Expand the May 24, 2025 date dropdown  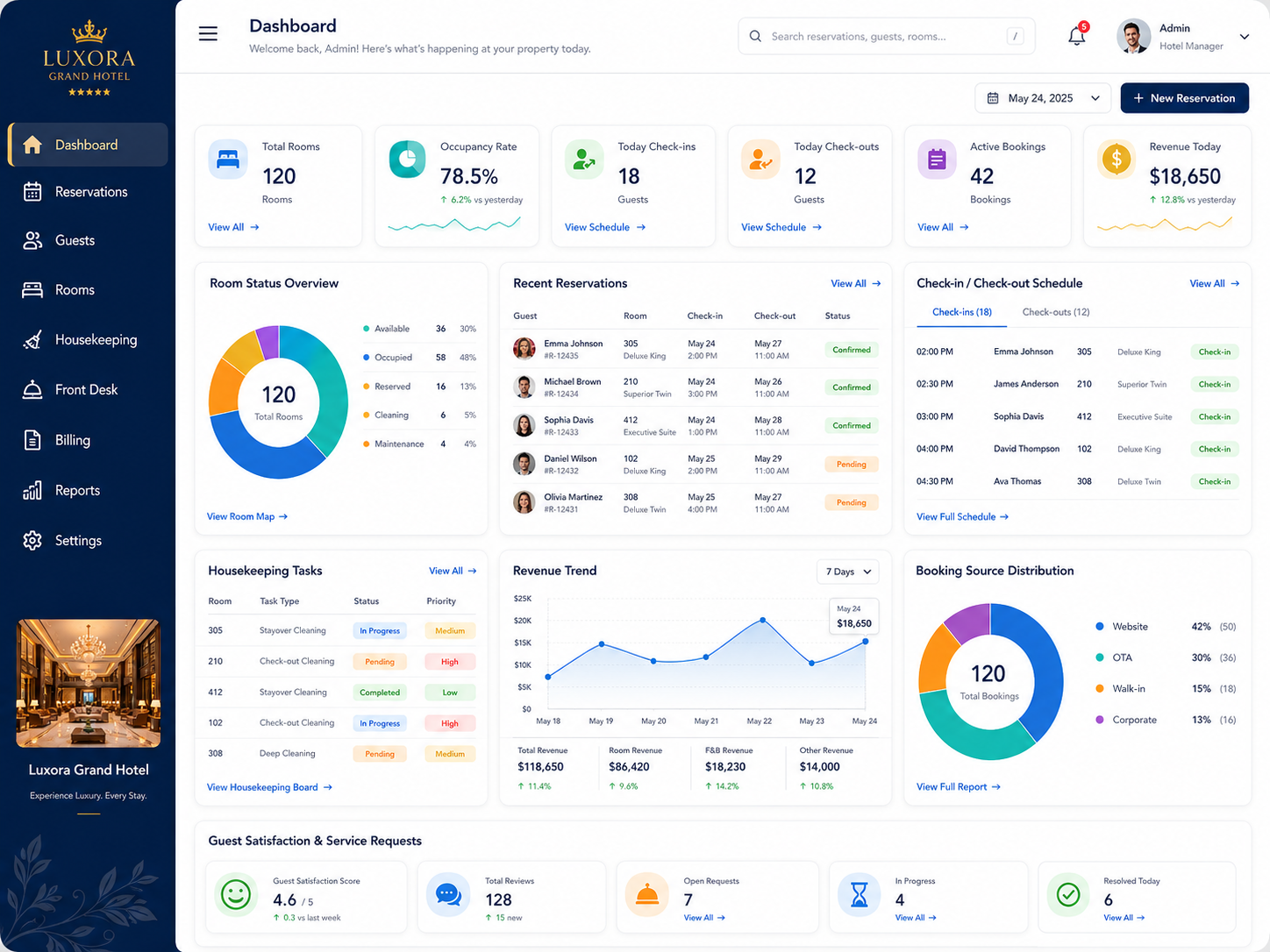pos(1043,98)
